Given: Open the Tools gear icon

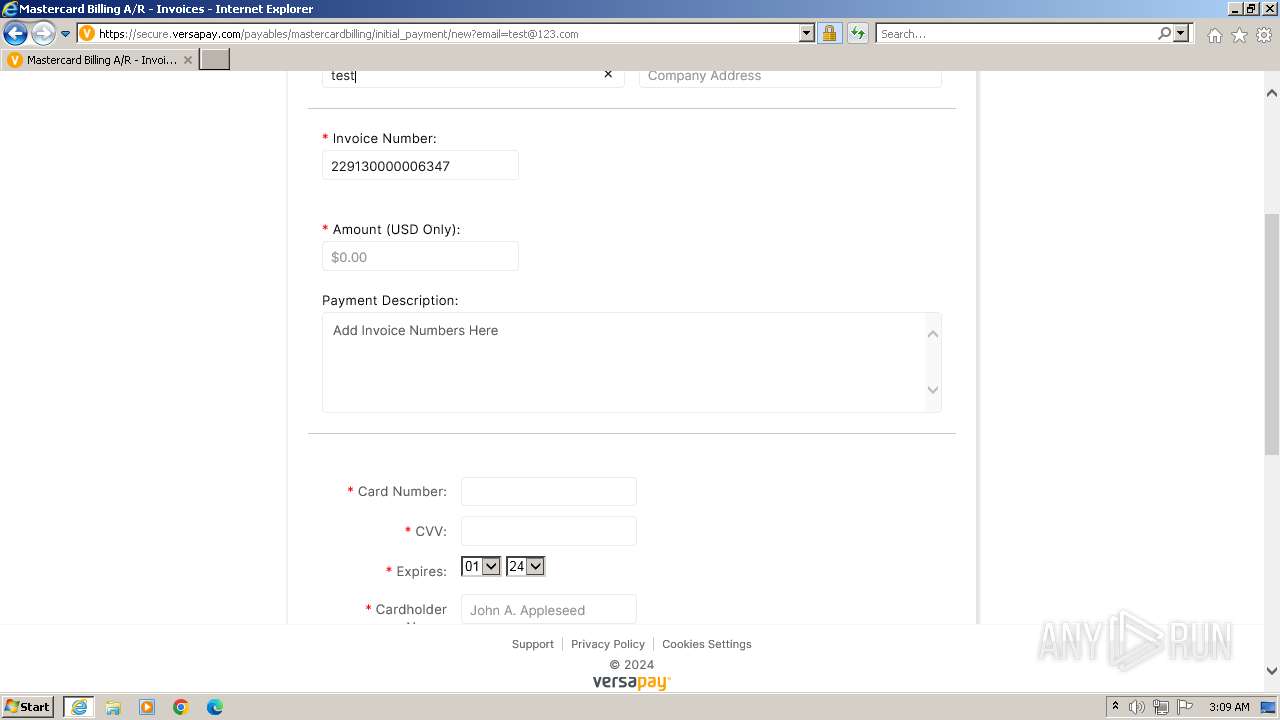Looking at the screenshot, I should (1264, 35).
